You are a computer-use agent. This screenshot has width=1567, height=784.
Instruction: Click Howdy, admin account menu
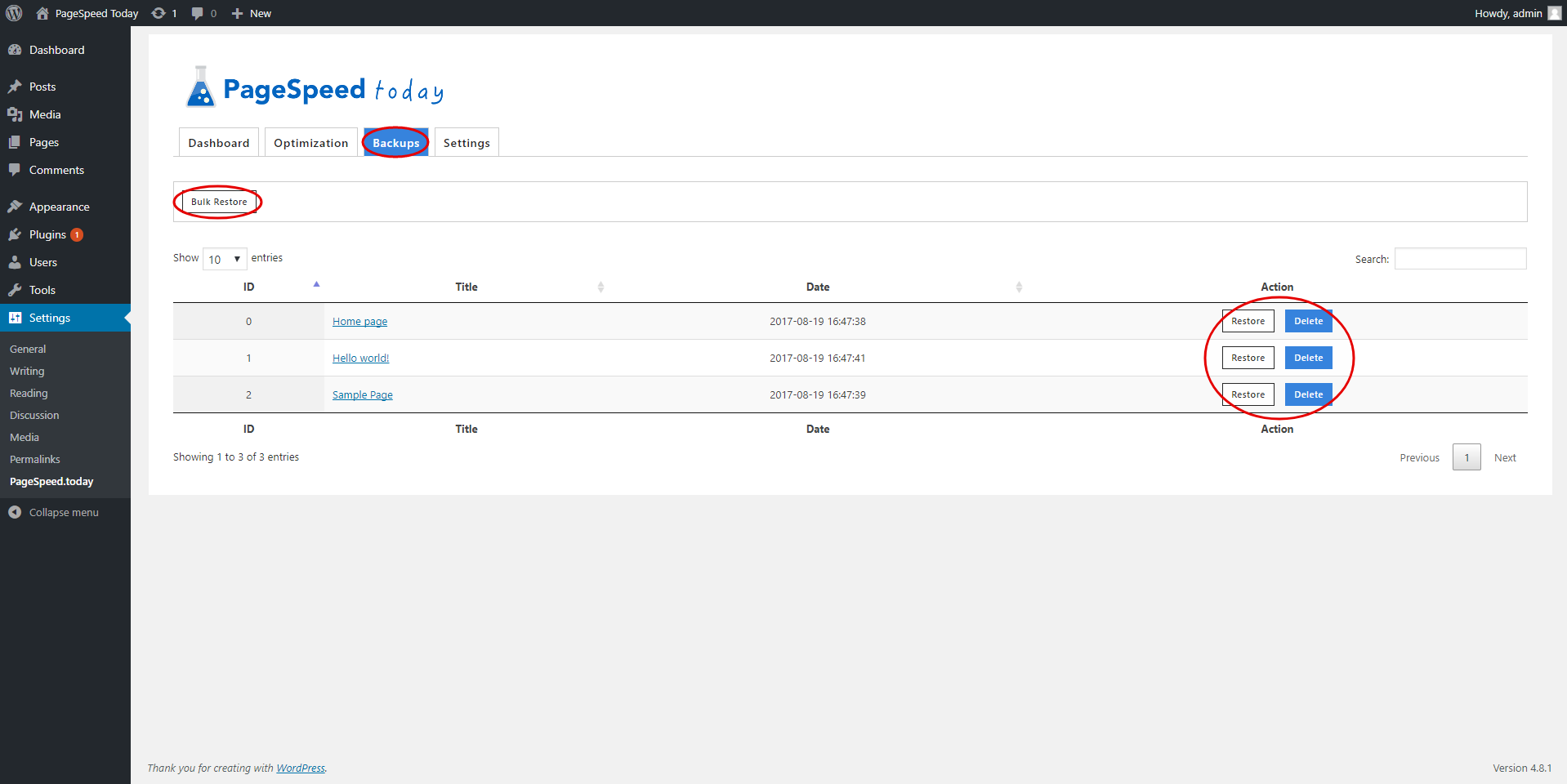(1517, 13)
